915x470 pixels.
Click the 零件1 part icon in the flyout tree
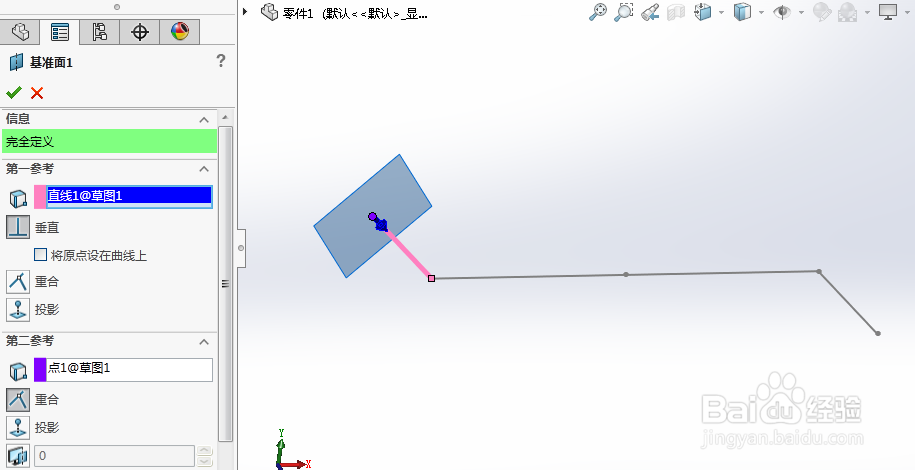coord(269,12)
